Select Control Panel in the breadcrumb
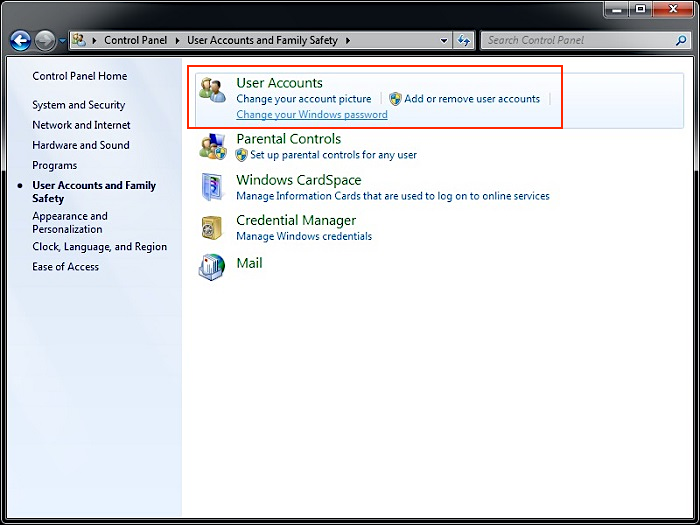700x525 pixels. [x=135, y=40]
